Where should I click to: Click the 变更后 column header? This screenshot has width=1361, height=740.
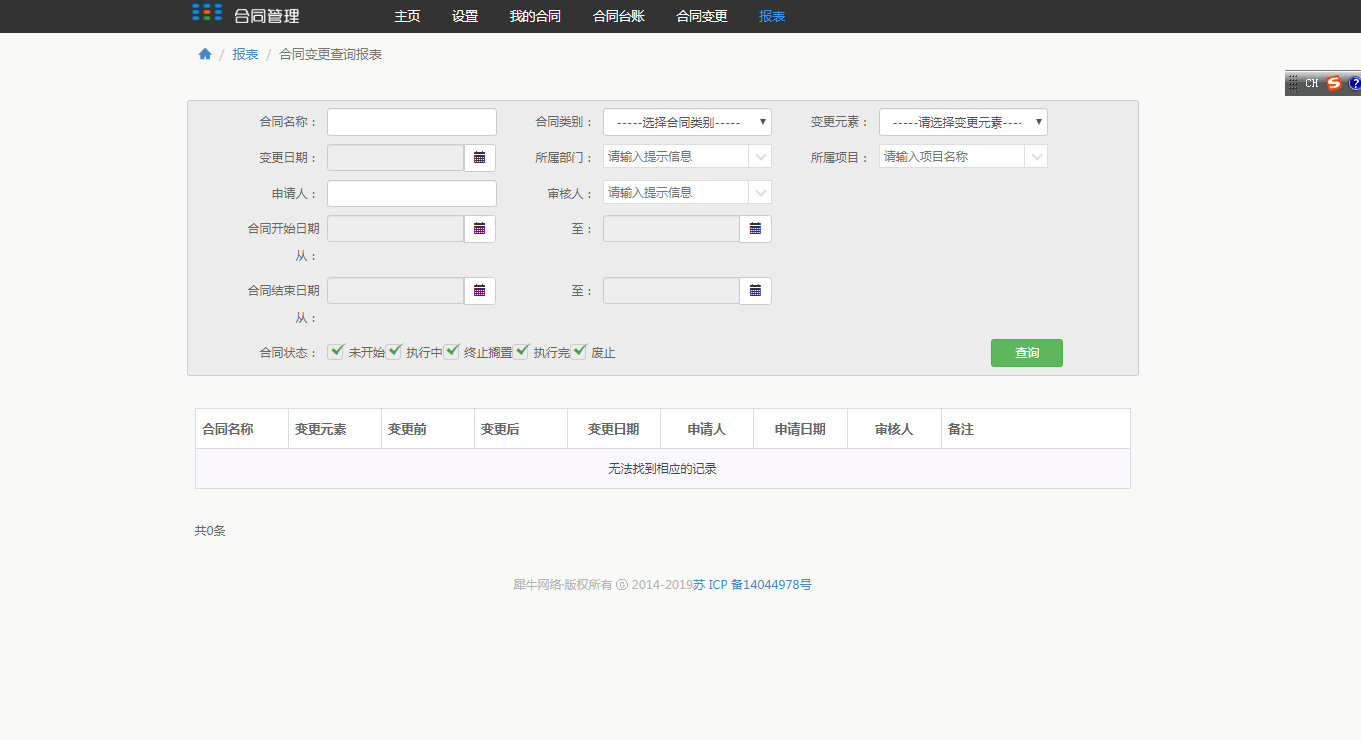(x=521, y=429)
